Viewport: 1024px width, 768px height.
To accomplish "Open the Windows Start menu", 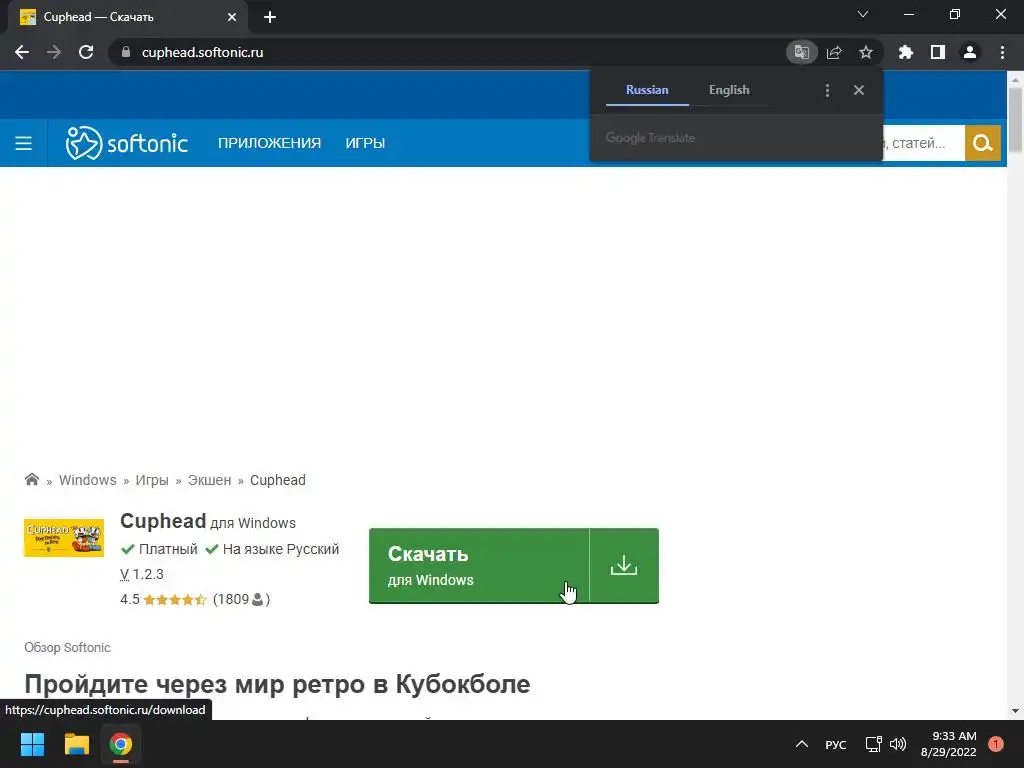I will point(32,744).
